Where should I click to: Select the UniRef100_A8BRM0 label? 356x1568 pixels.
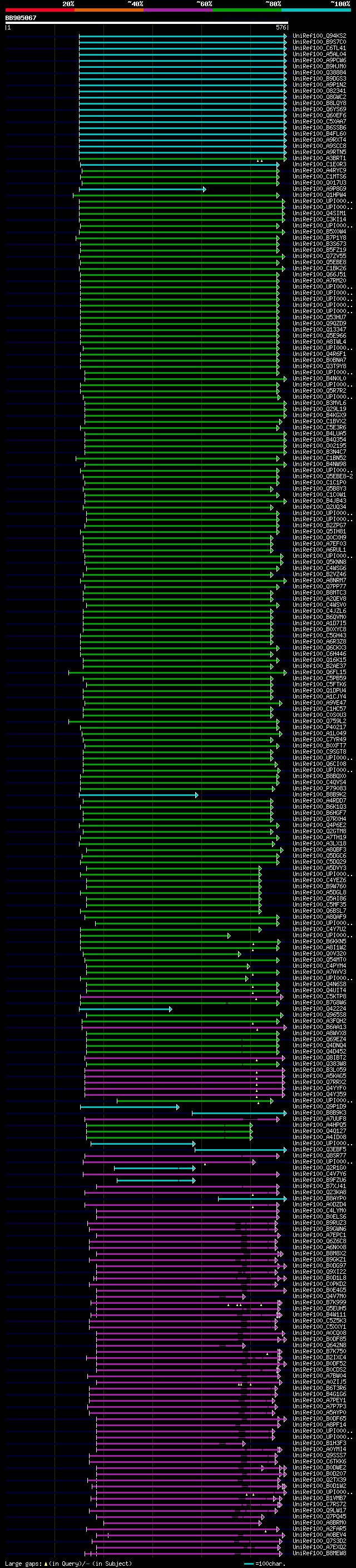click(x=319, y=1522)
